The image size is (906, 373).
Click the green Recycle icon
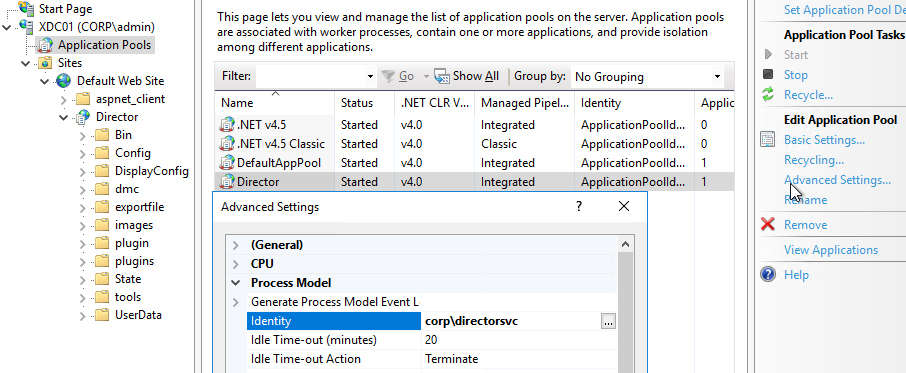click(768, 95)
